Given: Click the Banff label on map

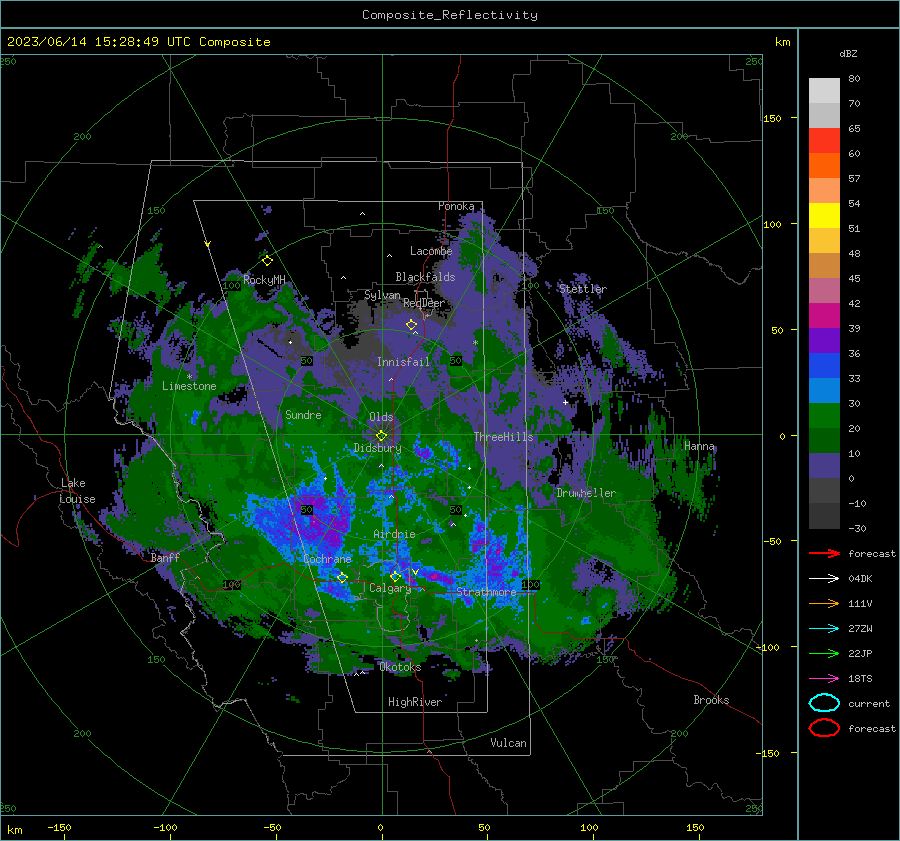Looking at the screenshot, I should 165,557.
